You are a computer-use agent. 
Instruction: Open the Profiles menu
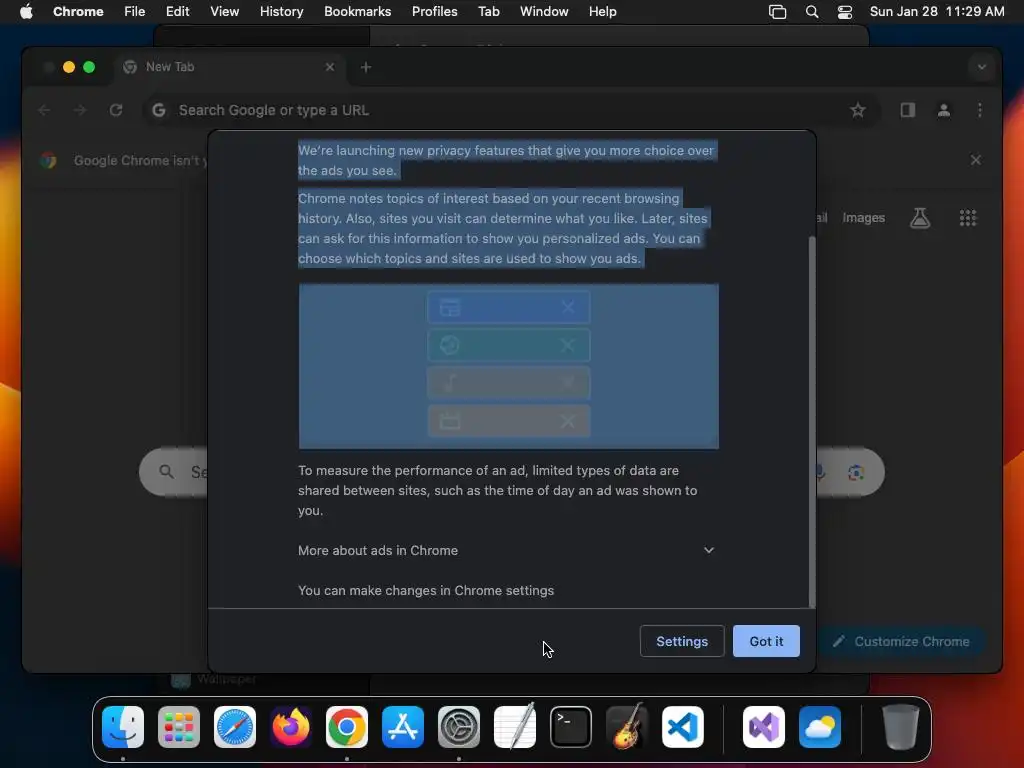coord(434,12)
